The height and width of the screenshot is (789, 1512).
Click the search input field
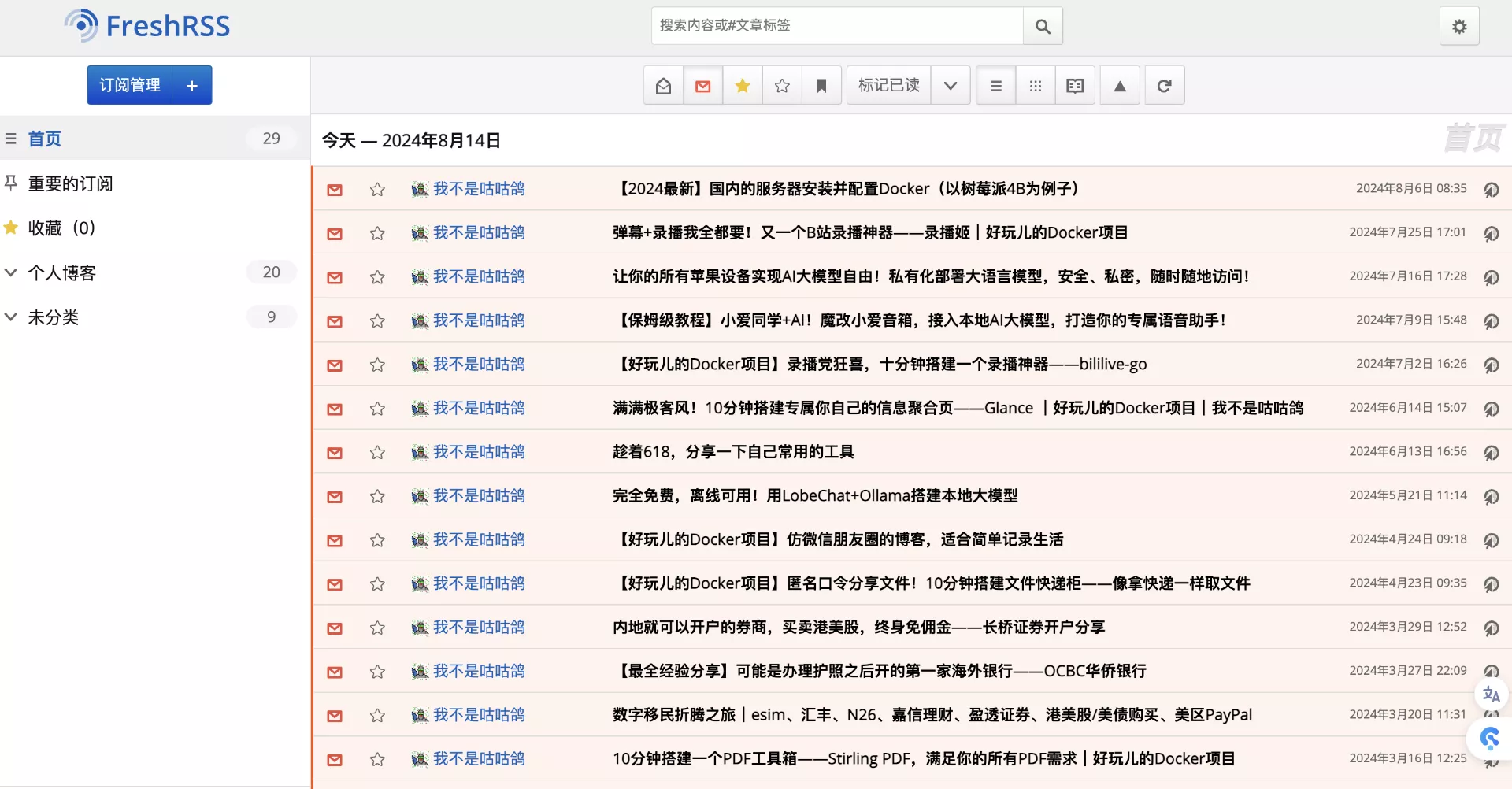[x=837, y=26]
